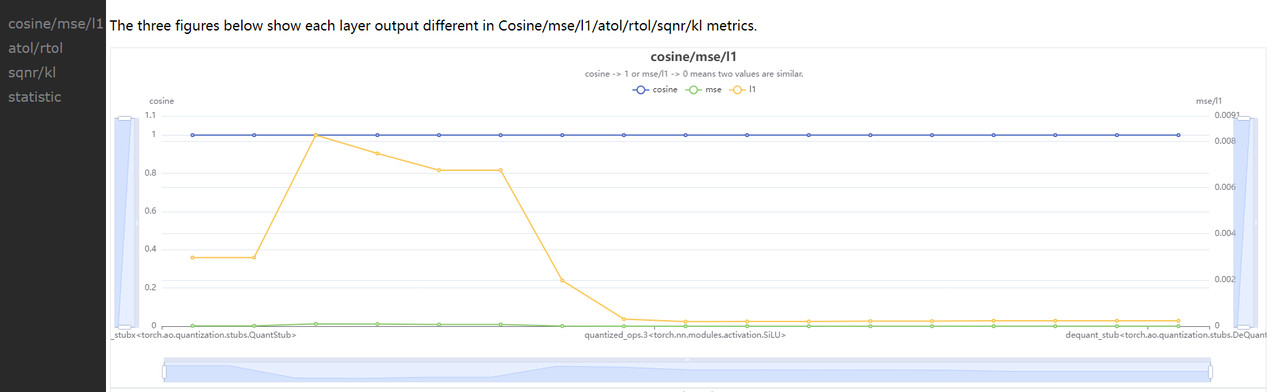Click the right vertical zoom slider
1280x392 pixels.
coord(1241,222)
